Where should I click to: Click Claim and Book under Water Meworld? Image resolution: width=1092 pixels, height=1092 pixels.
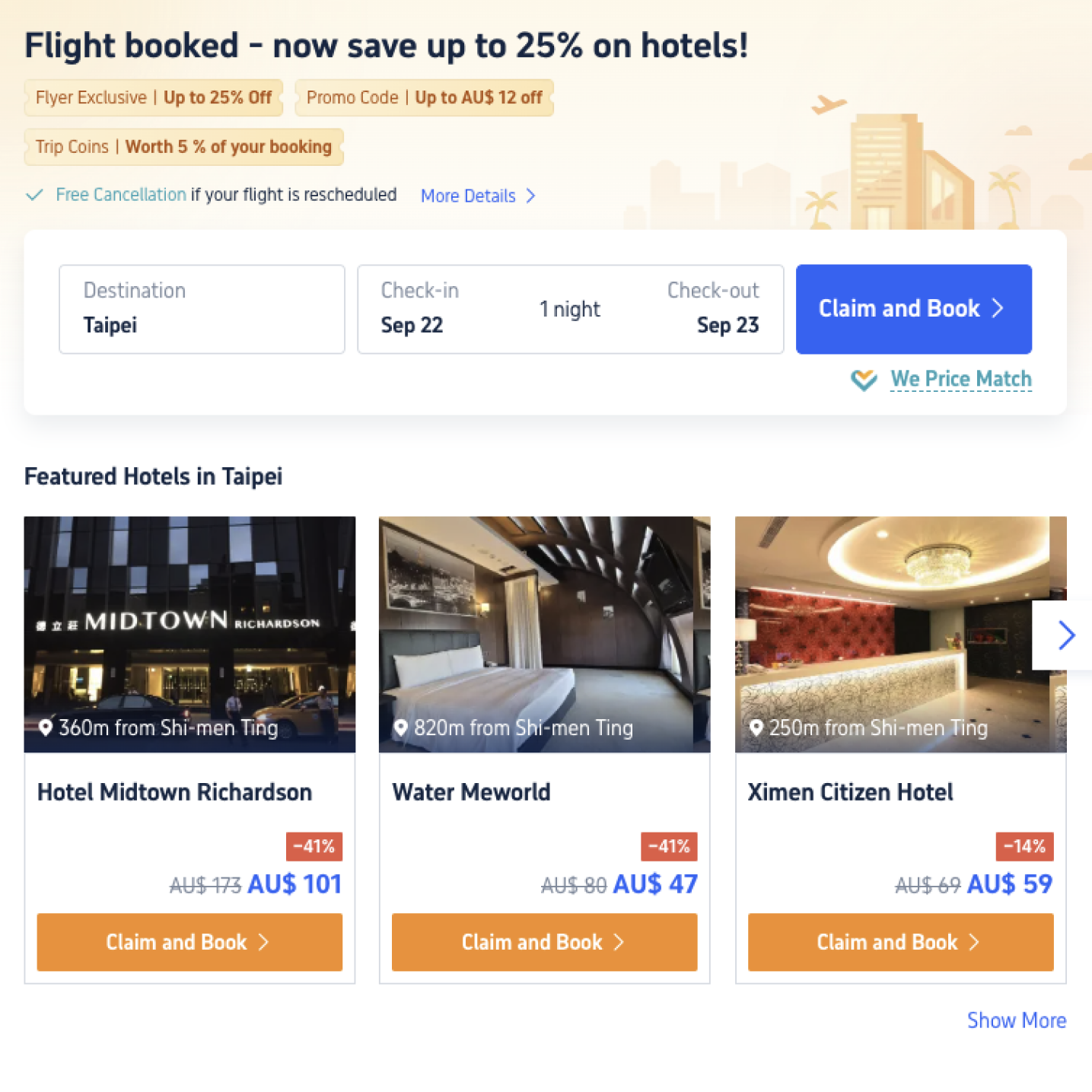[543, 942]
